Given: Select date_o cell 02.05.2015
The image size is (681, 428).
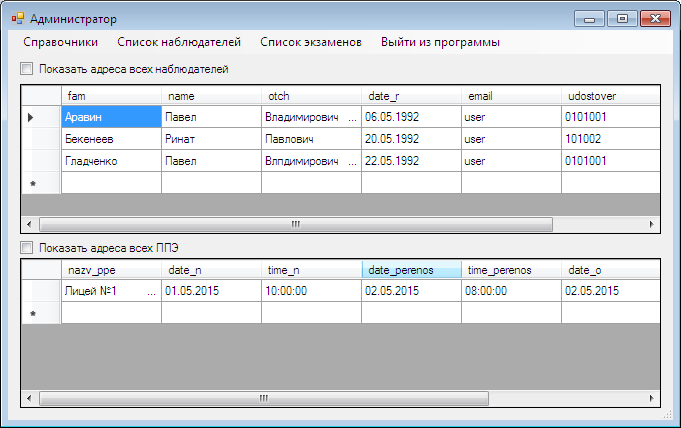Looking at the screenshot, I should pos(611,291).
